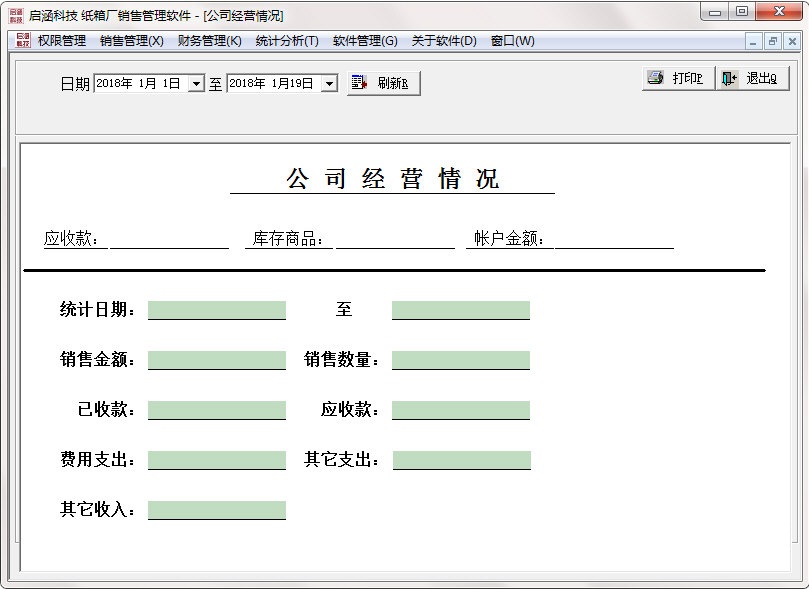Screen dimensions: 809x589
Task: Click the bold 费用支出 label
Action: pos(98,460)
